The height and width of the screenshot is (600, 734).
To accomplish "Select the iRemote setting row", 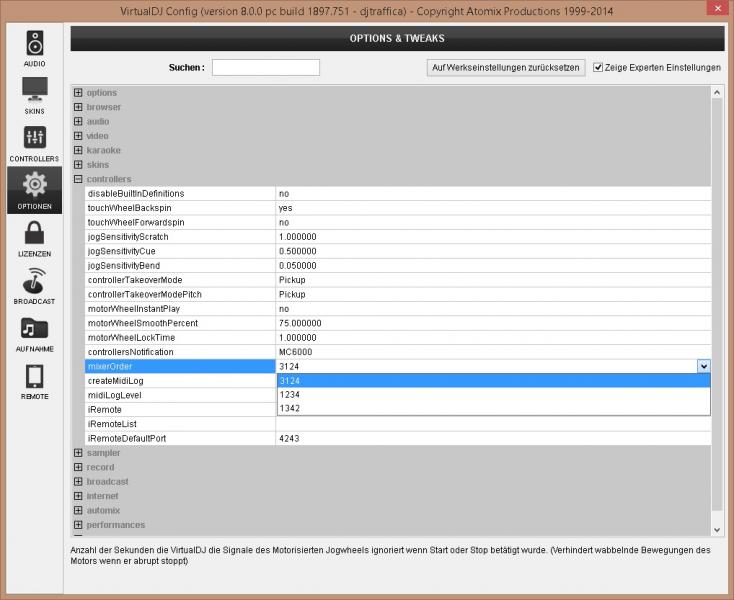I will tap(180, 410).
